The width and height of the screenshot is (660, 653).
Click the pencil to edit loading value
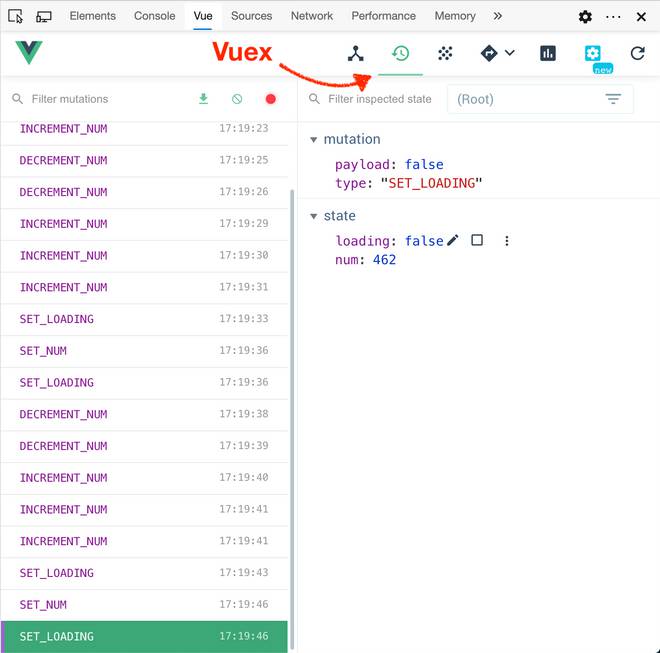point(453,241)
